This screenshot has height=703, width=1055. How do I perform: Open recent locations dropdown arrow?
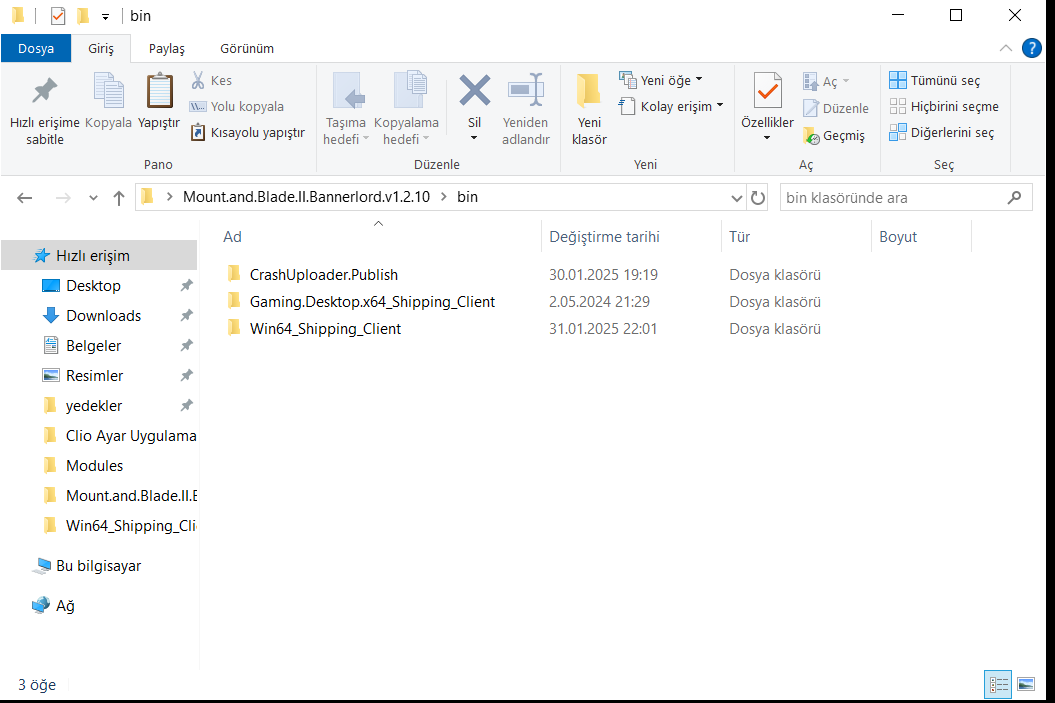pyautogui.click(x=93, y=198)
